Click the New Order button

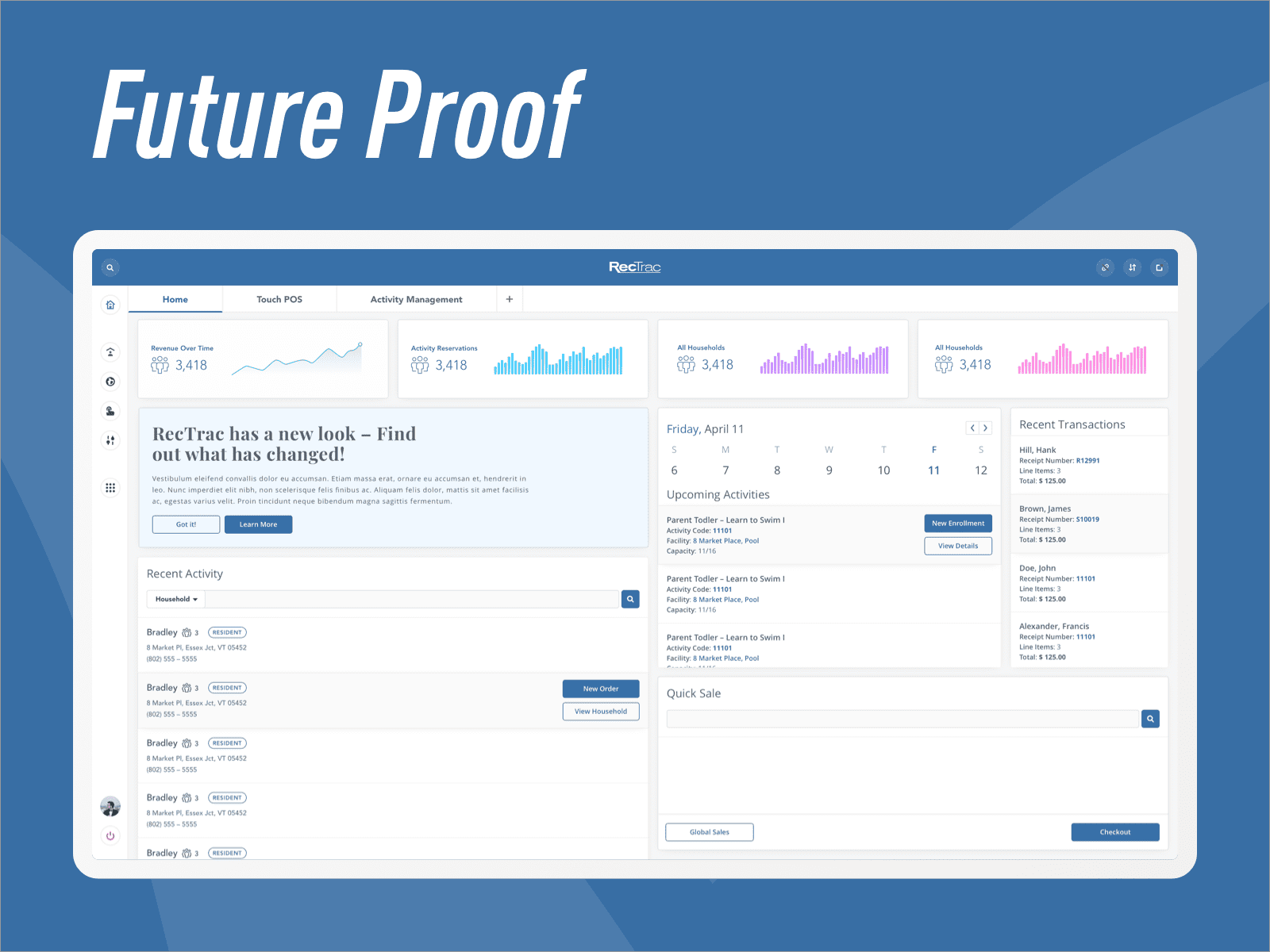601,689
